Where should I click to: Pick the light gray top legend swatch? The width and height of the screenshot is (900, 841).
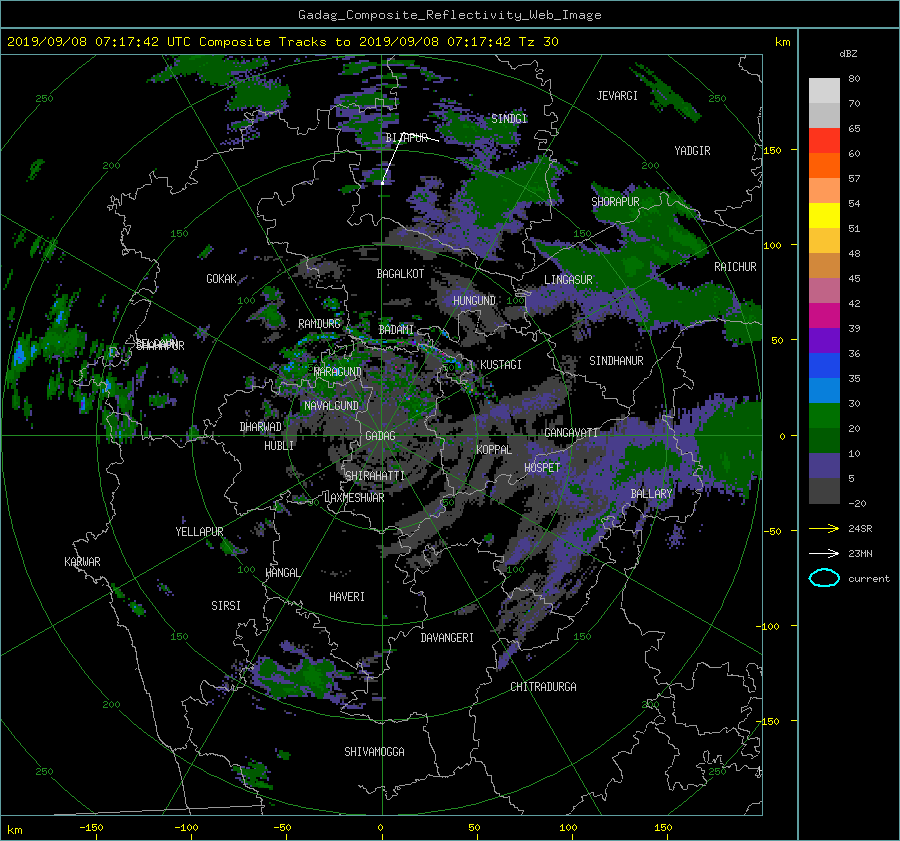tap(824, 91)
